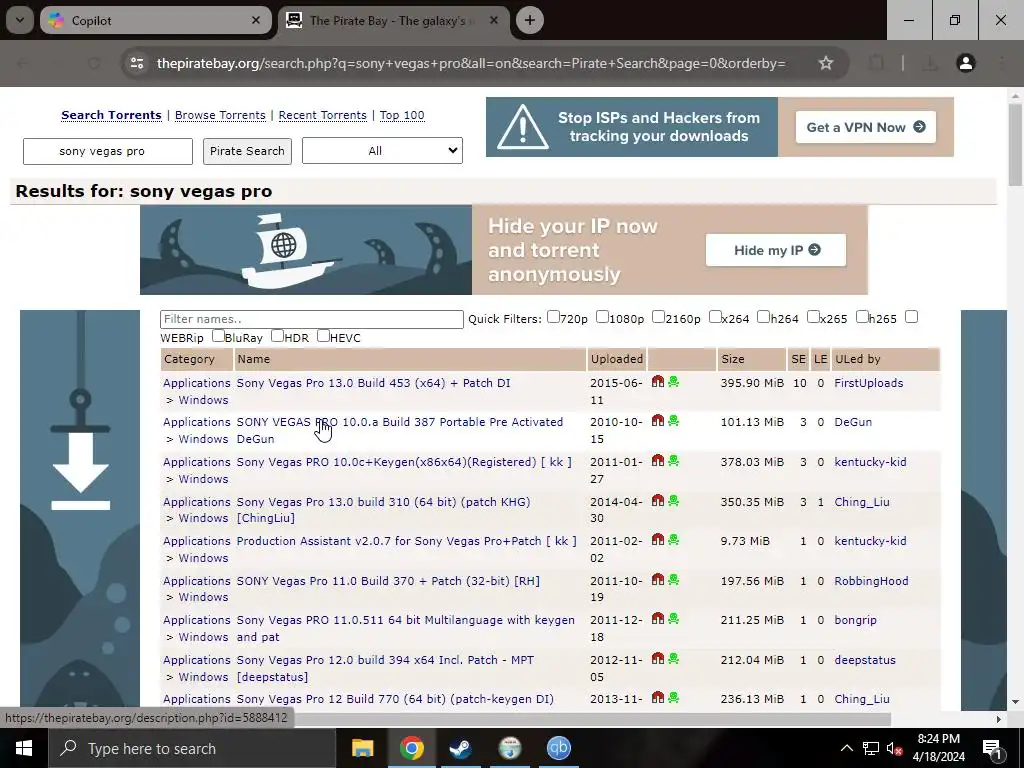Viewport: 1024px width, 768px height.
Task: Click green skull icon for Sony Vegas Pro 13.0 Build 453
Action: pyautogui.click(x=673, y=381)
